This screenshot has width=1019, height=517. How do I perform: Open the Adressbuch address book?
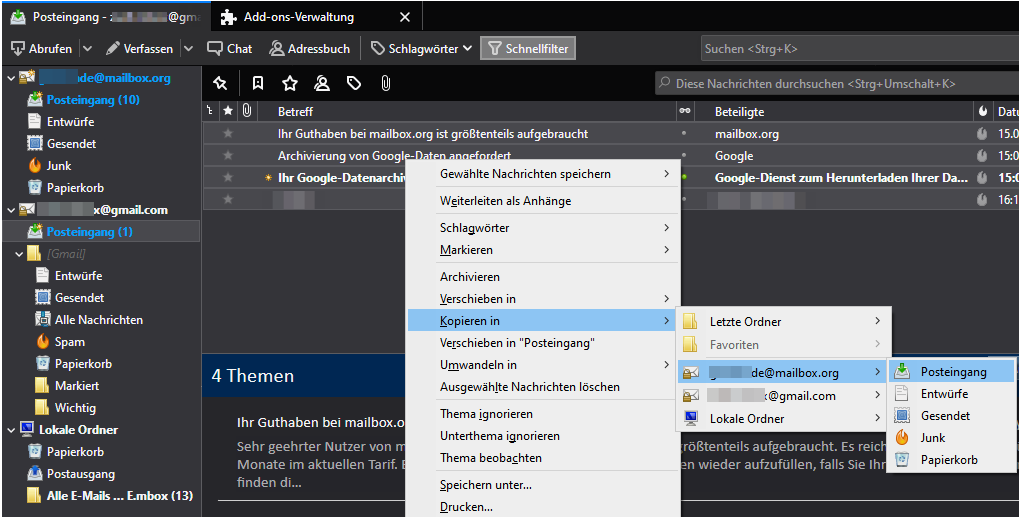[310, 49]
